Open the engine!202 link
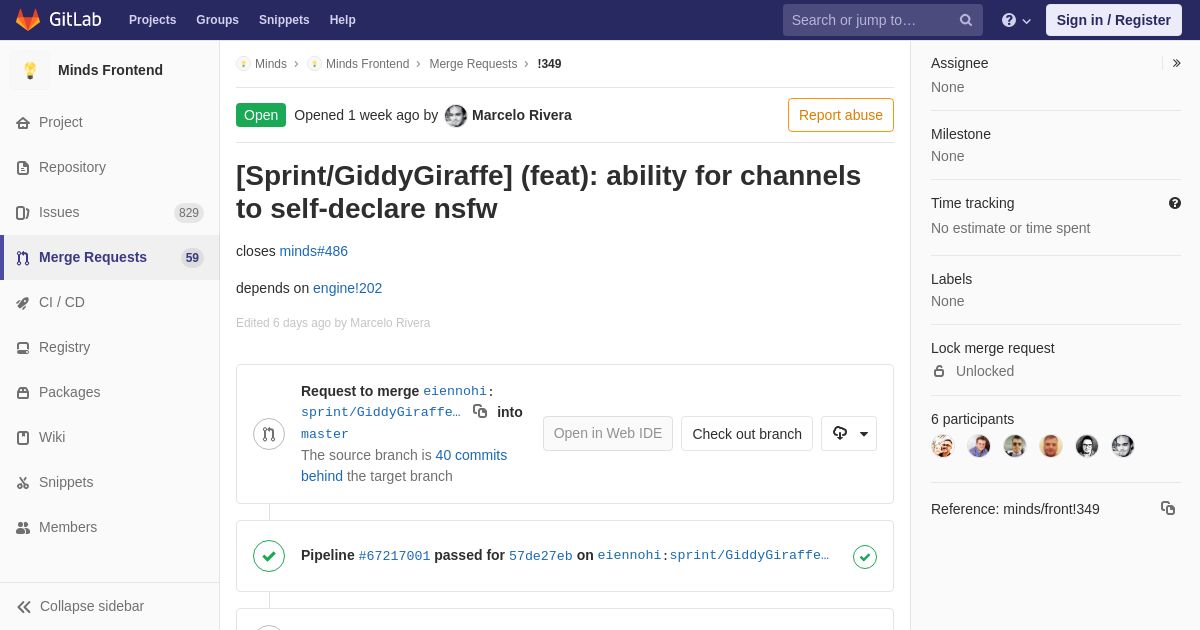Image resolution: width=1200 pixels, height=630 pixels. [347, 288]
